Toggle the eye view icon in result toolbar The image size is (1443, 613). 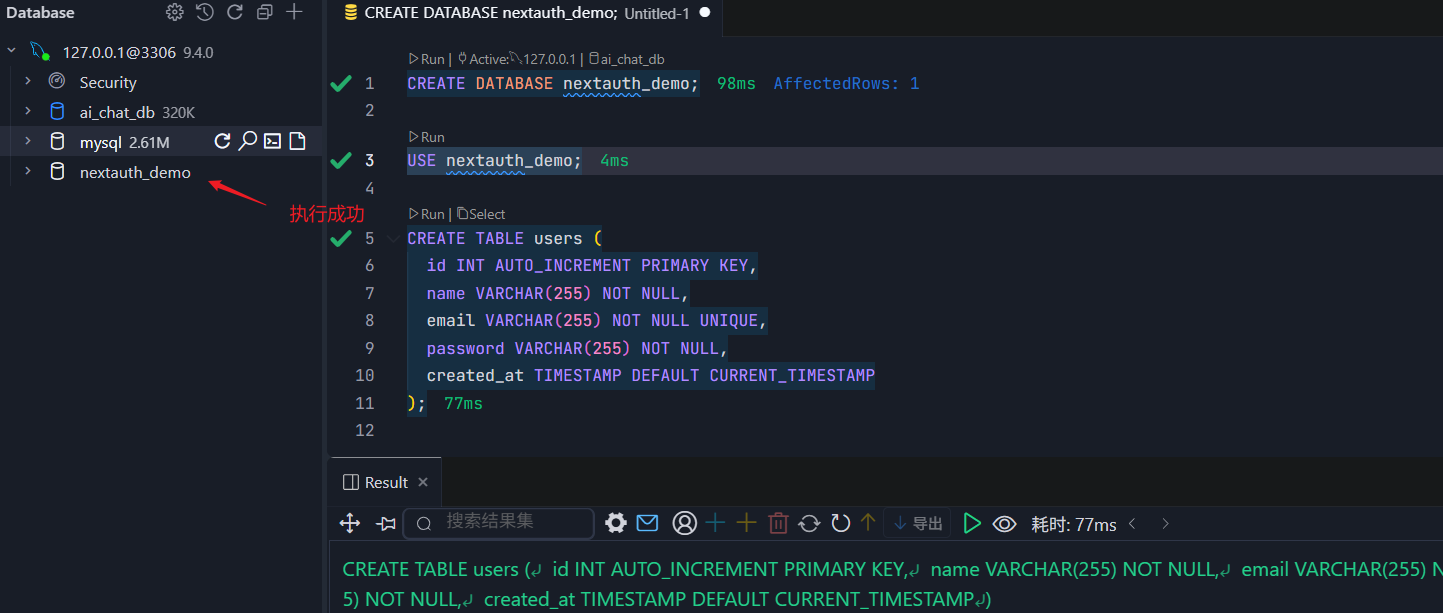[1004, 524]
